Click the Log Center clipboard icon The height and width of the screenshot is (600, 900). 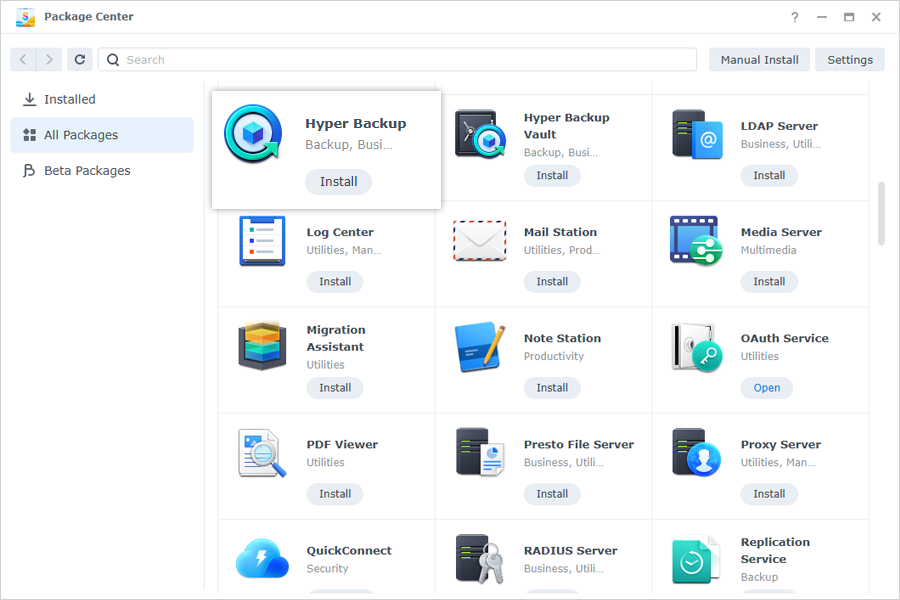[x=262, y=241]
